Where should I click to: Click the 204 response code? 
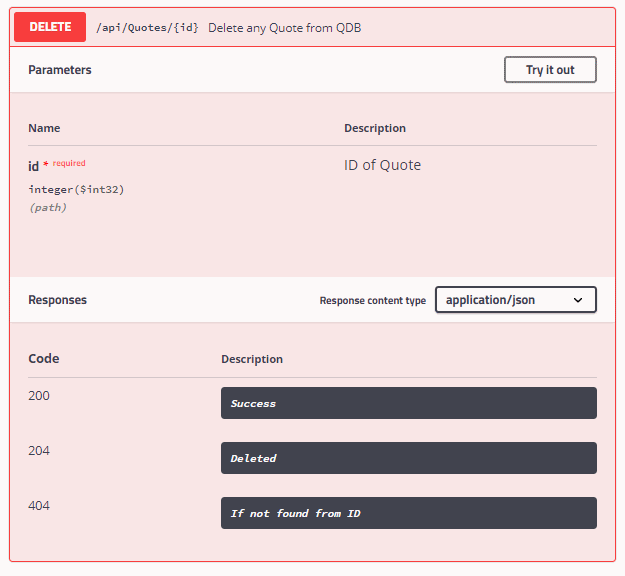coord(39,451)
